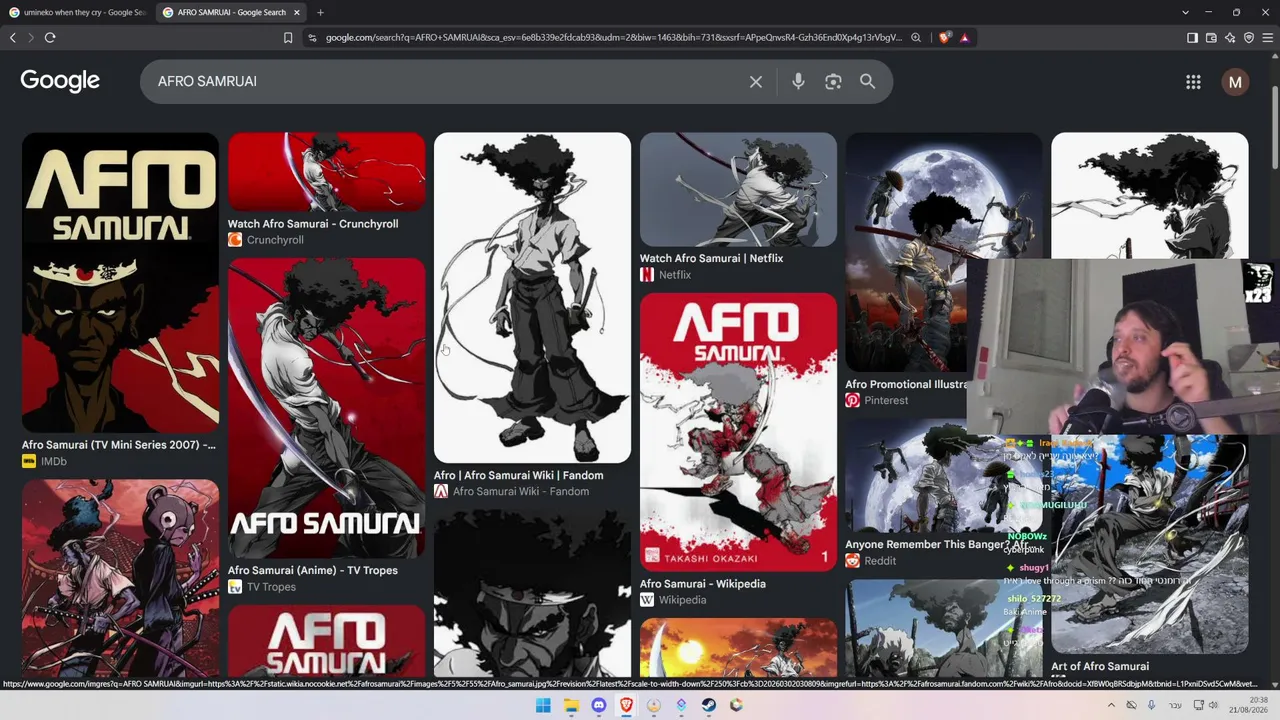
Task: Click the 'Crunchyroll' source label
Action: pyautogui.click(x=275, y=240)
